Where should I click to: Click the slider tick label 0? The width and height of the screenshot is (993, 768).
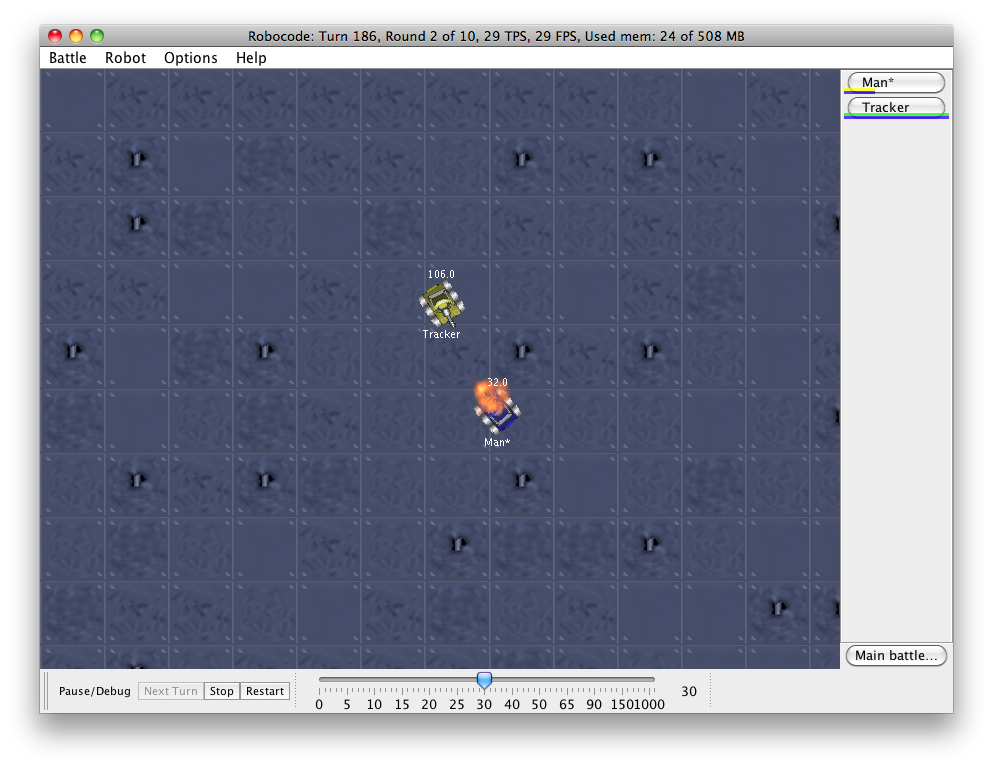click(319, 705)
